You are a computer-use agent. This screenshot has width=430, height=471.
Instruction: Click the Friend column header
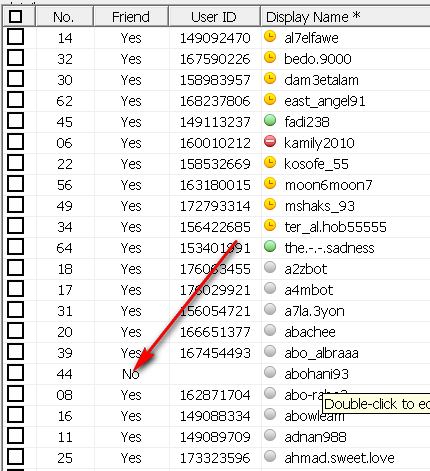pyautogui.click(x=131, y=17)
